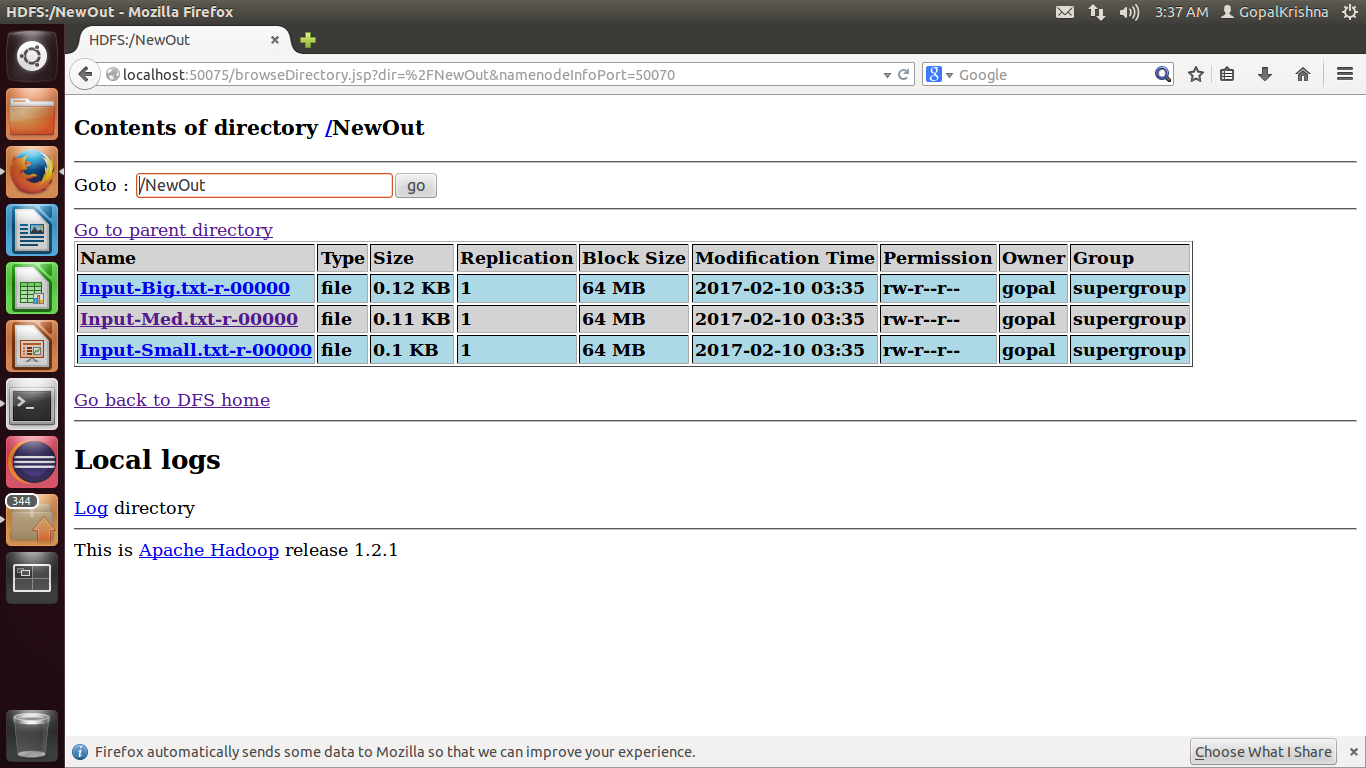The width and height of the screenshot is (1366, 768).
Task: Open a new tab with the plus icon
Action: (306, 40)
